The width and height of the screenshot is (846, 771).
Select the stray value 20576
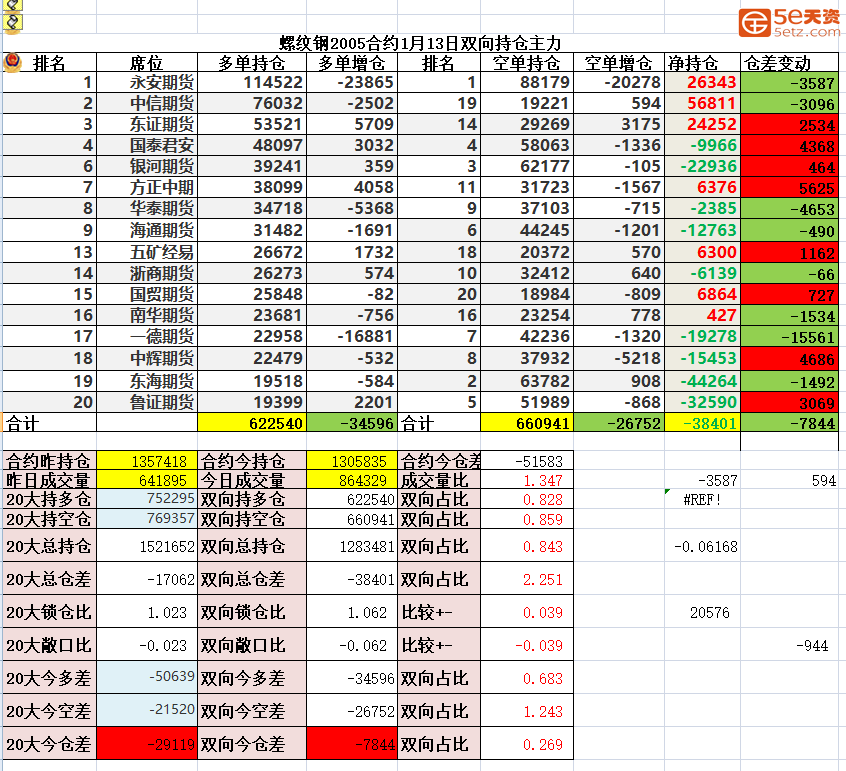pyautogui.click(x=702, y=612)
